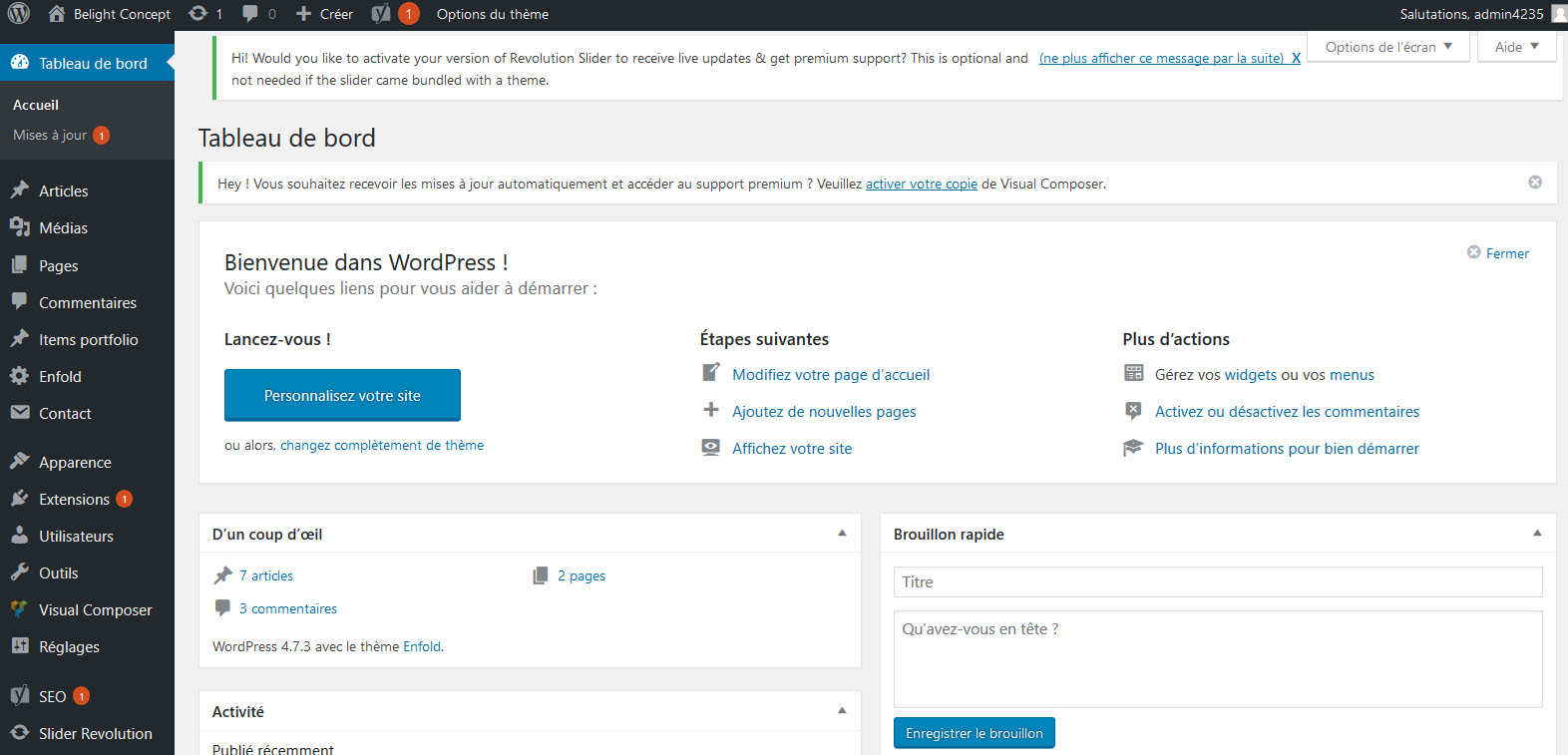Collapse the D'un coup d'œil panel
Viewport: 1568px width, 755px height.
coord(842,534)
